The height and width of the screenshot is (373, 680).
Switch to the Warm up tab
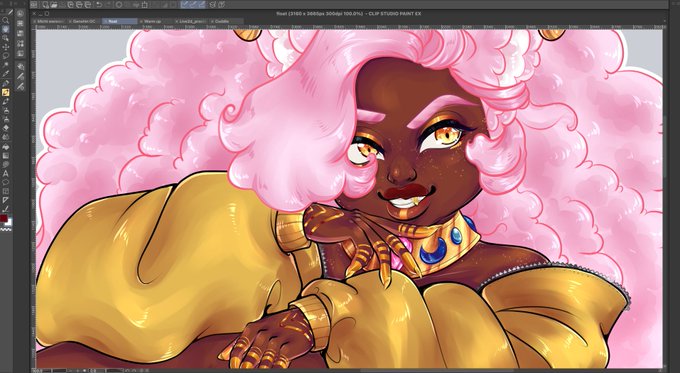pos(152,21)
